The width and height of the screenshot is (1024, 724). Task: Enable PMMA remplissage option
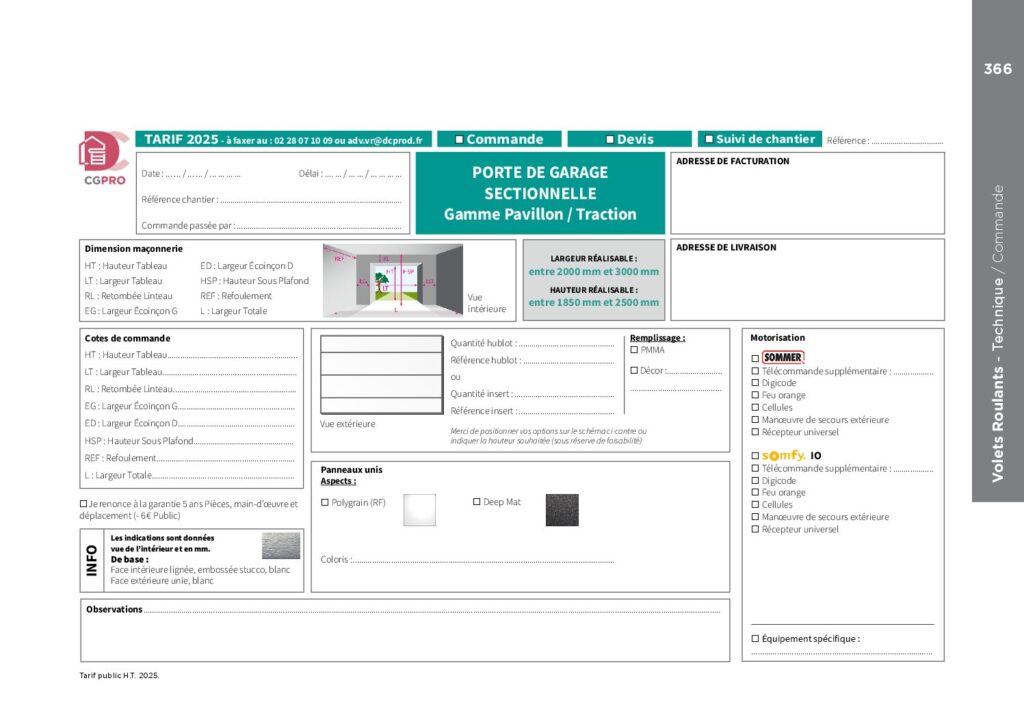pos(634,350)
